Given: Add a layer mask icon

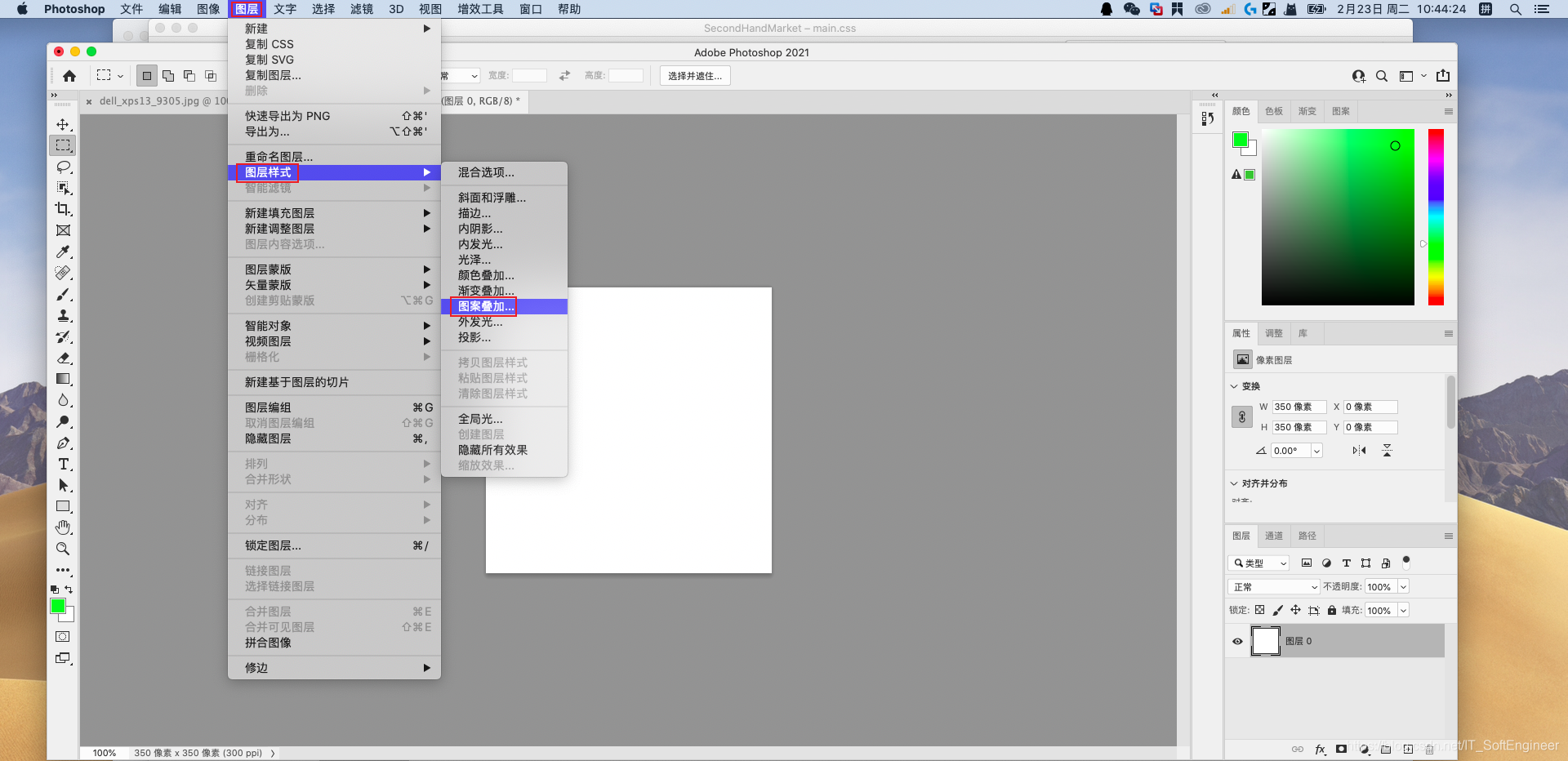Looking at the screenshot, I should (1341, 749).
